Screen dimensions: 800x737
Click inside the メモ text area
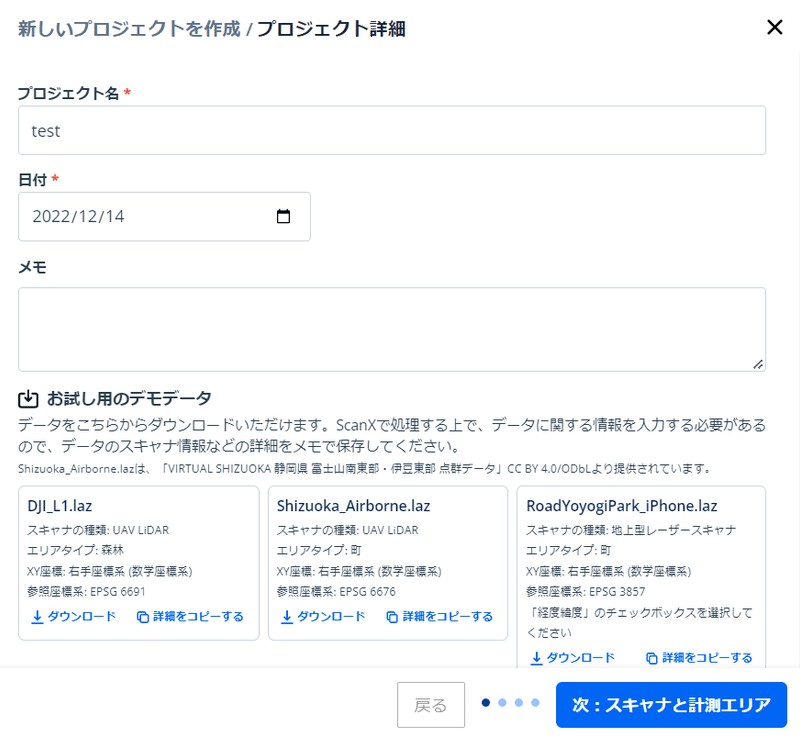point(392,329)
